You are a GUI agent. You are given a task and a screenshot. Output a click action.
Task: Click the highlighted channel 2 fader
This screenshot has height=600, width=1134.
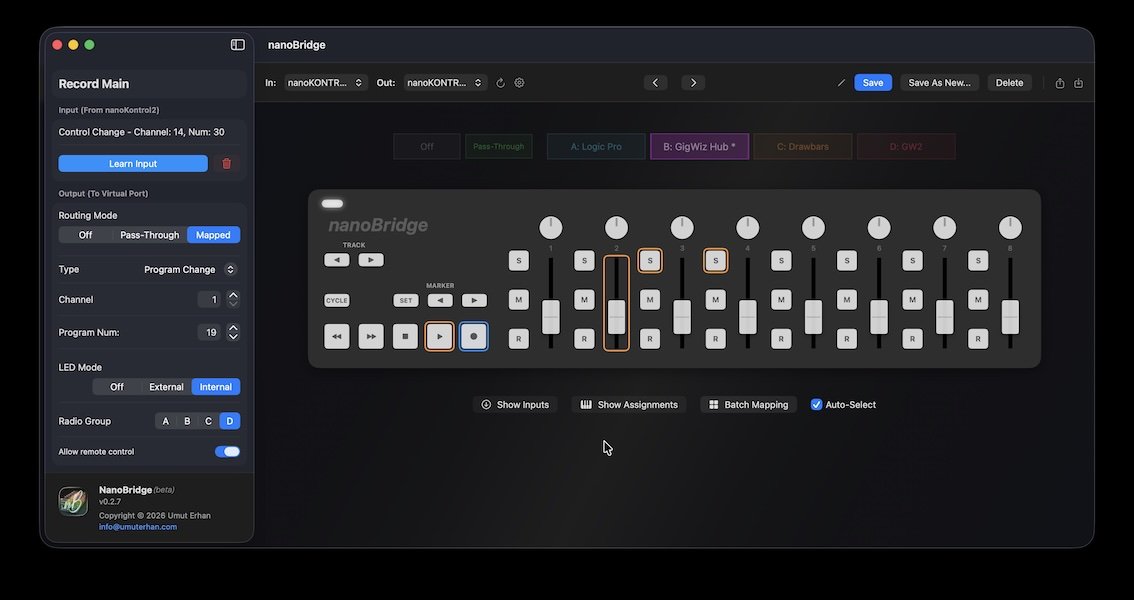click(616, 304)
